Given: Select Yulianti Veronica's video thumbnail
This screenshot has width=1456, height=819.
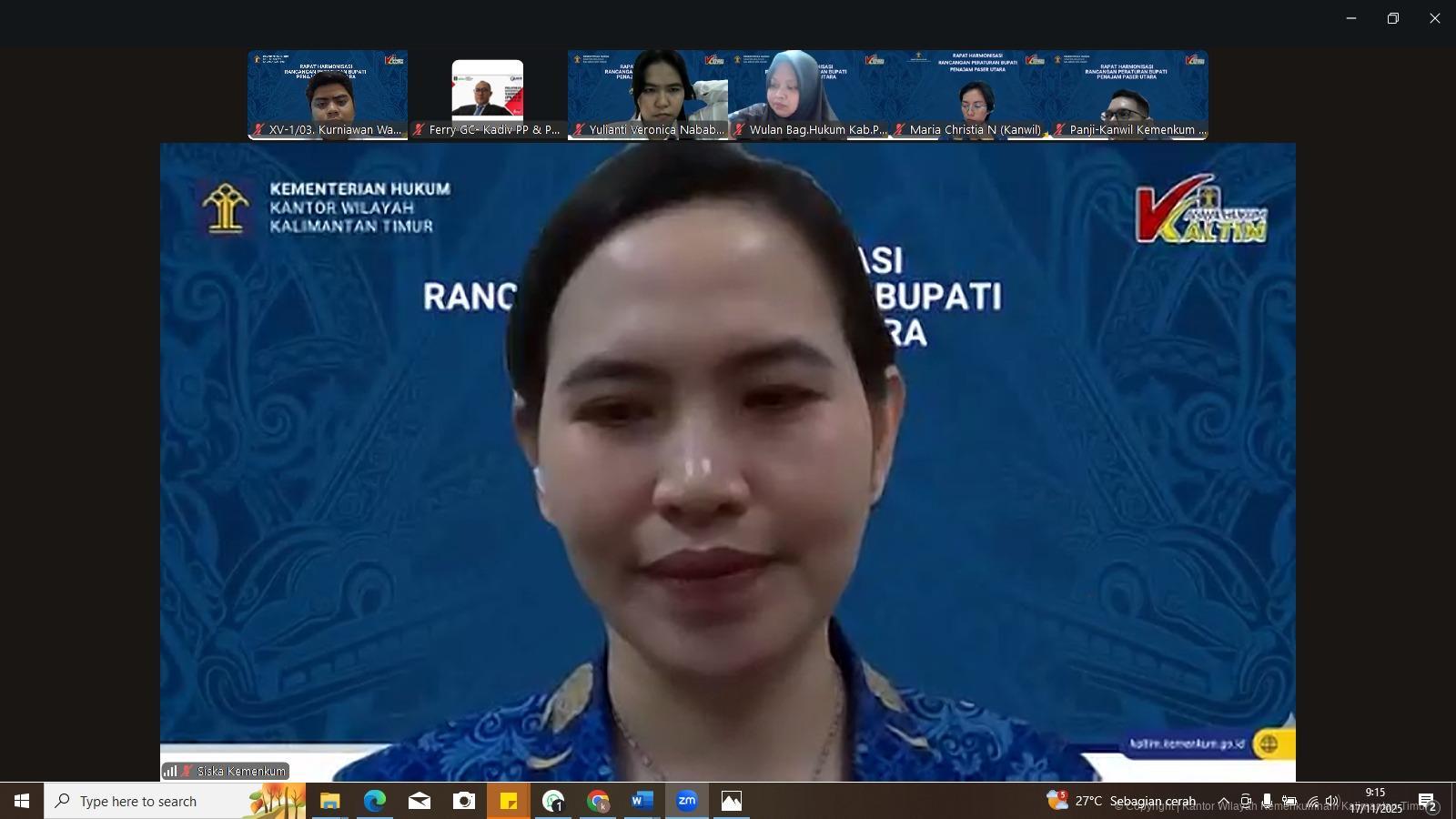Looking at the screenshot, I should pyautogui.click(x=648, y=95).
